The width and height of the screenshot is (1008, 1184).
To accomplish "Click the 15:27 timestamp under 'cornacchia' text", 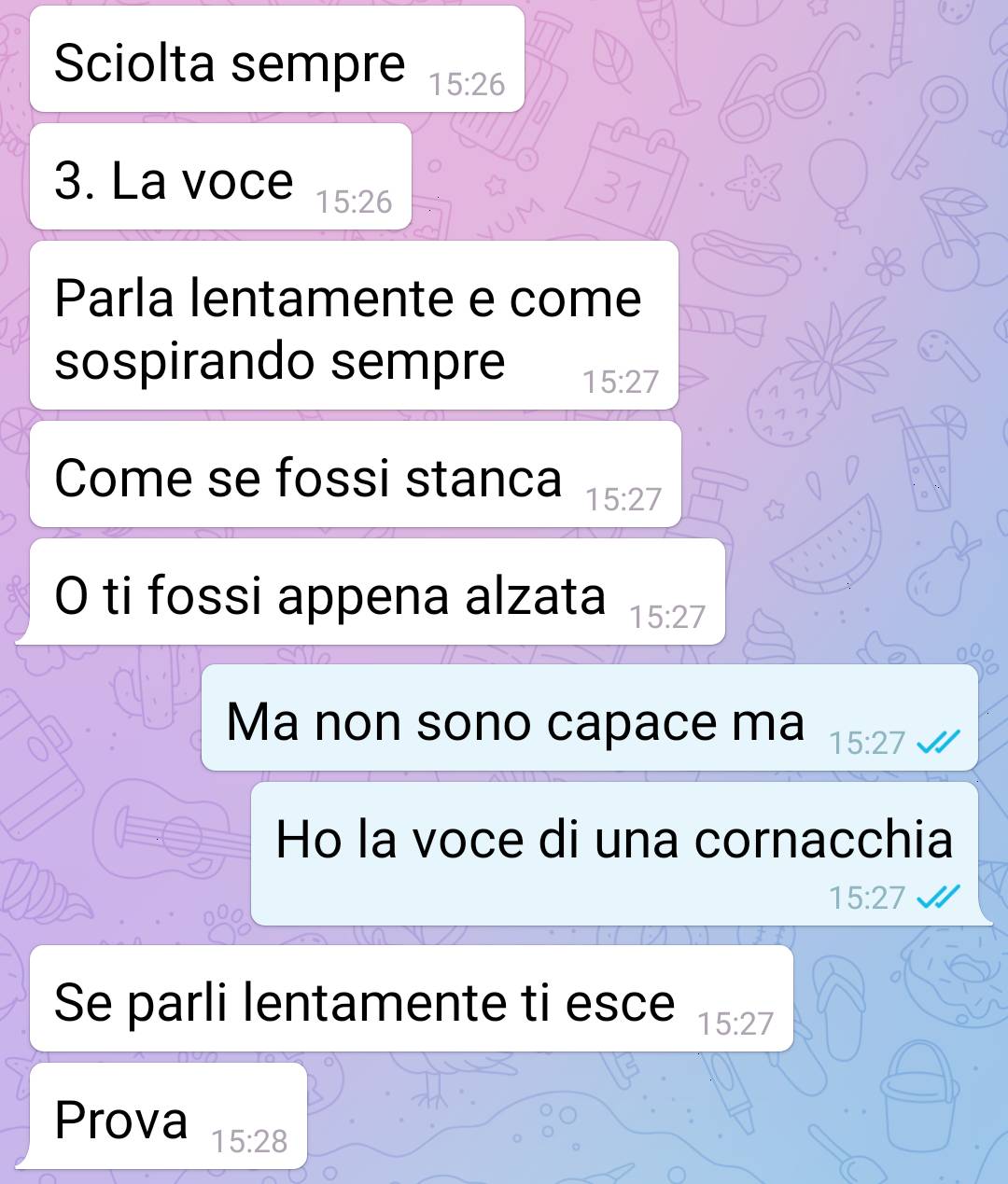I will 867,898.
